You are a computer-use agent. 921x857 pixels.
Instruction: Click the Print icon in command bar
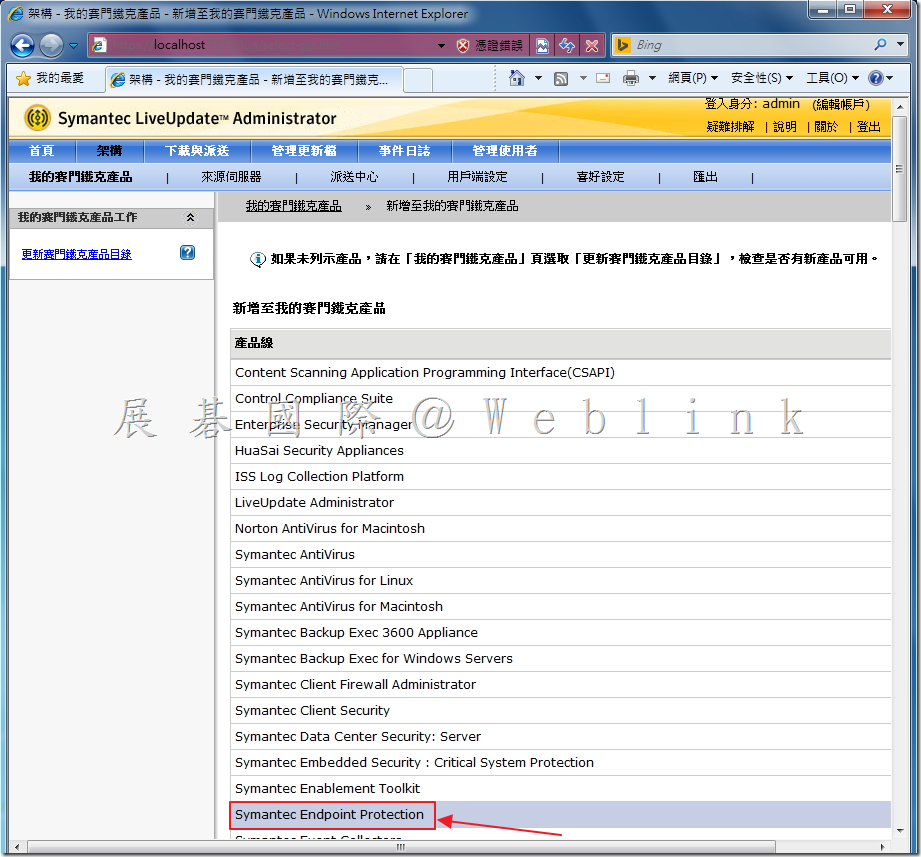coord(631,78)
